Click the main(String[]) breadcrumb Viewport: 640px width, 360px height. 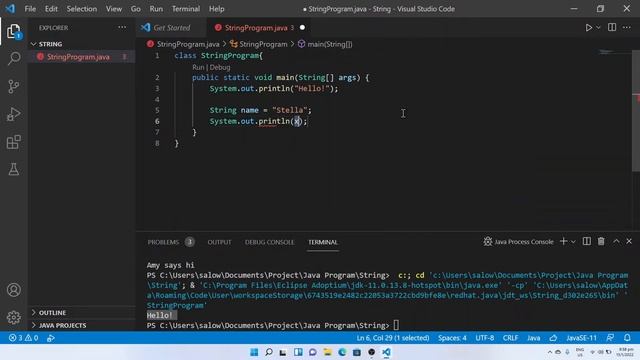point(329,44)
